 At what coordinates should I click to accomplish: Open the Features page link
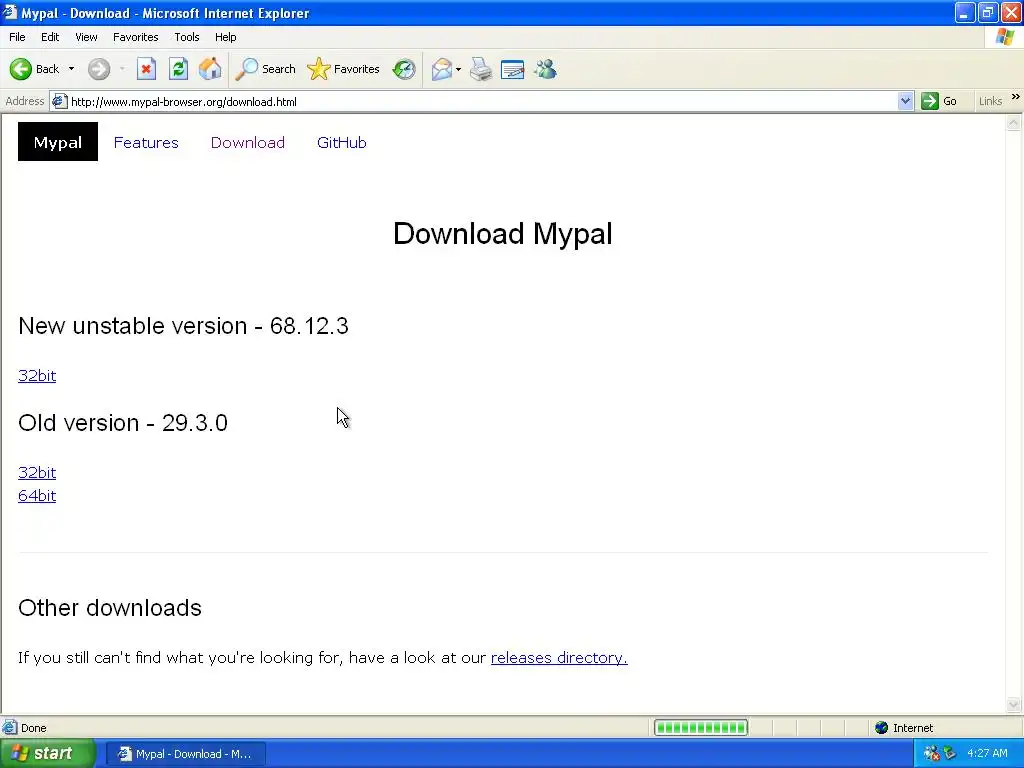(x=146, y=142)
